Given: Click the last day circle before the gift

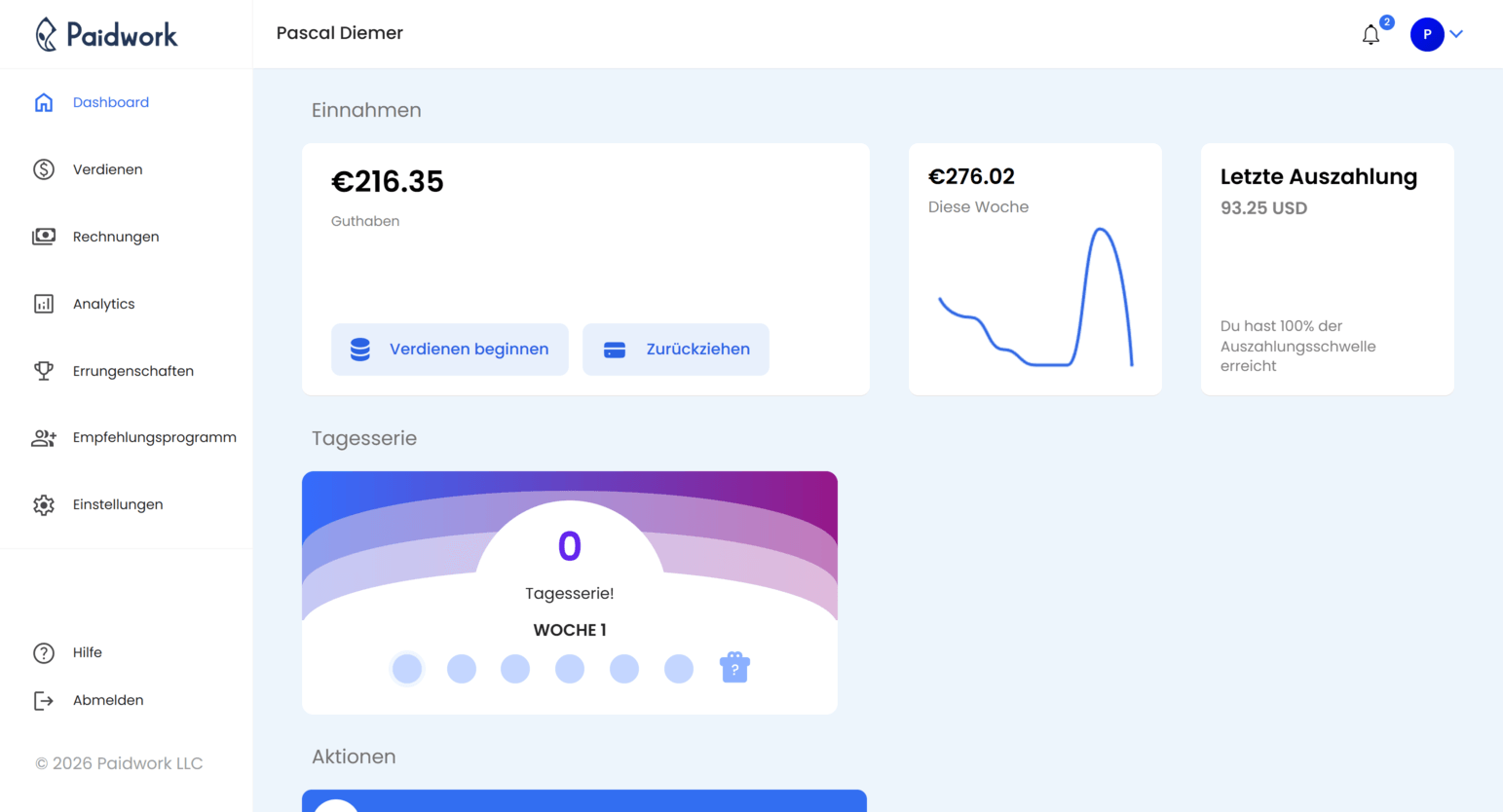Looking at the screenshot, I should click(x=679, y=668).
